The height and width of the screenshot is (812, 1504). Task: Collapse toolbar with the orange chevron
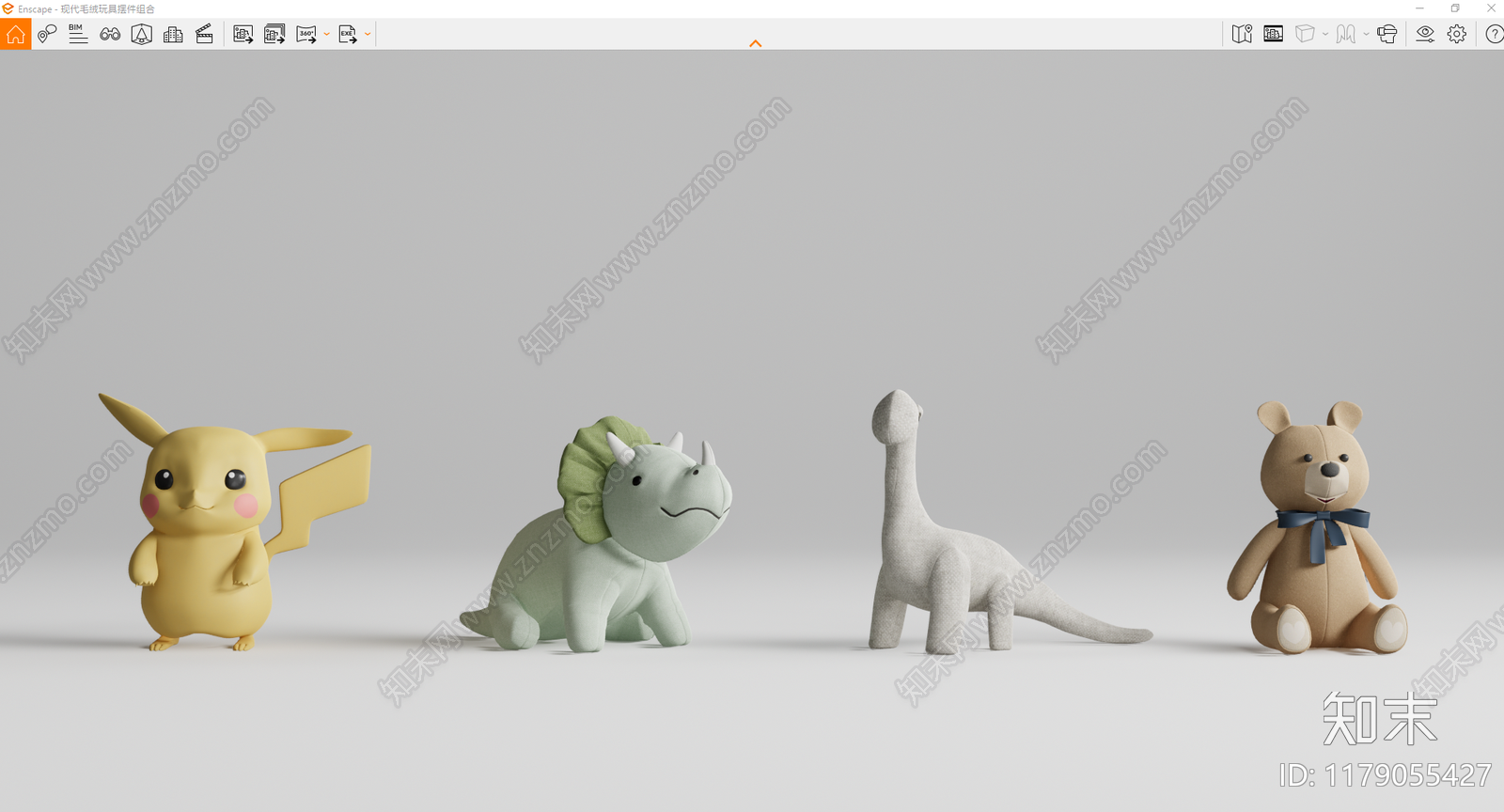pyautogui.click(x=756, y=43)
